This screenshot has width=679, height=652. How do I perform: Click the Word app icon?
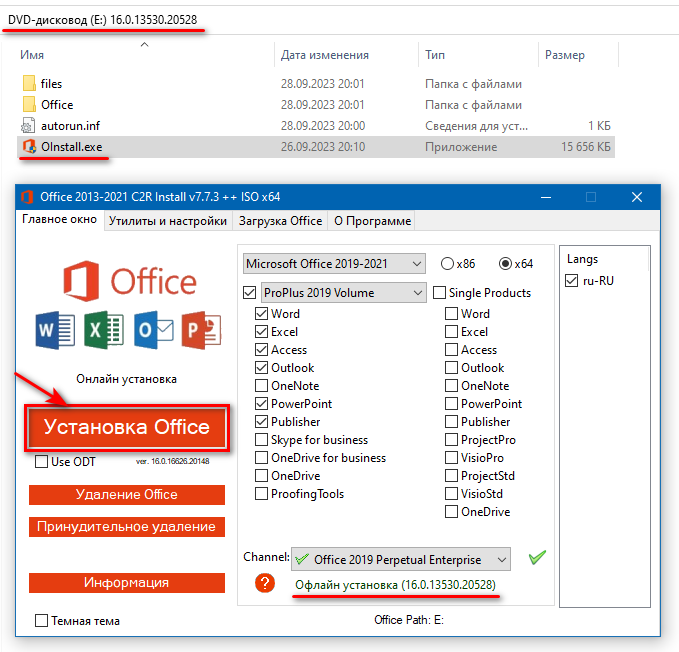point(55,330)
